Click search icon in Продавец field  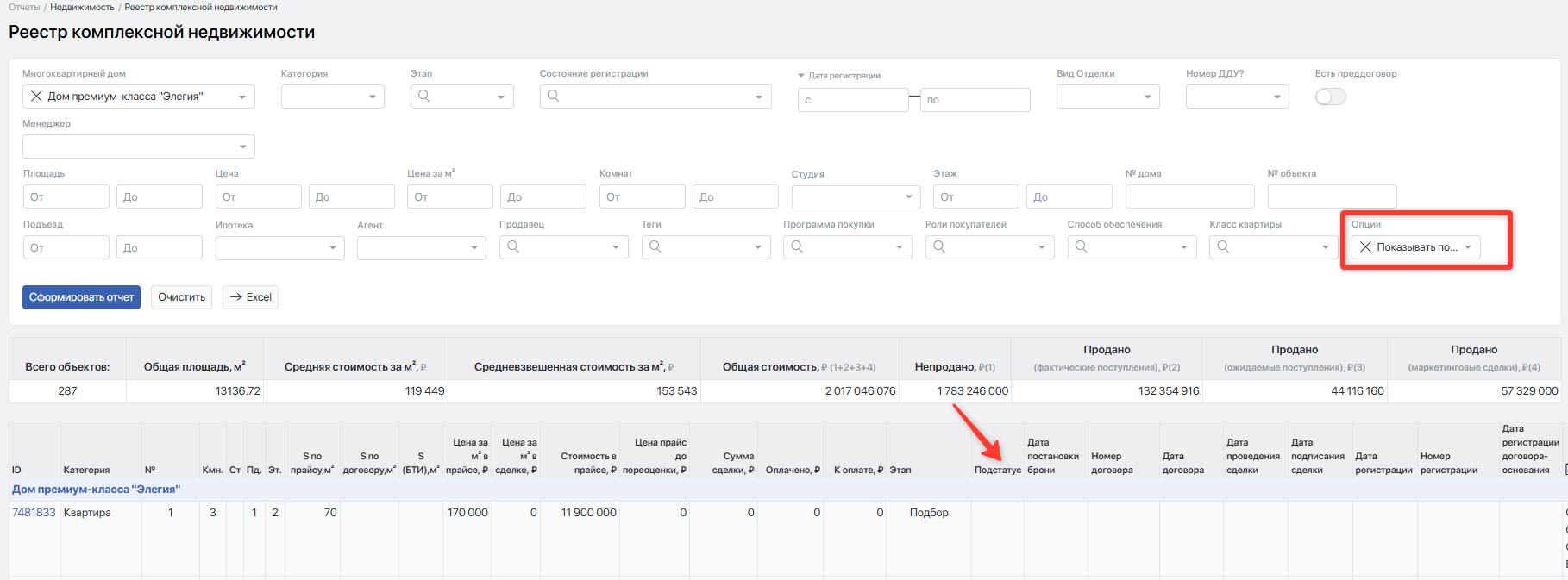point(513,246)
